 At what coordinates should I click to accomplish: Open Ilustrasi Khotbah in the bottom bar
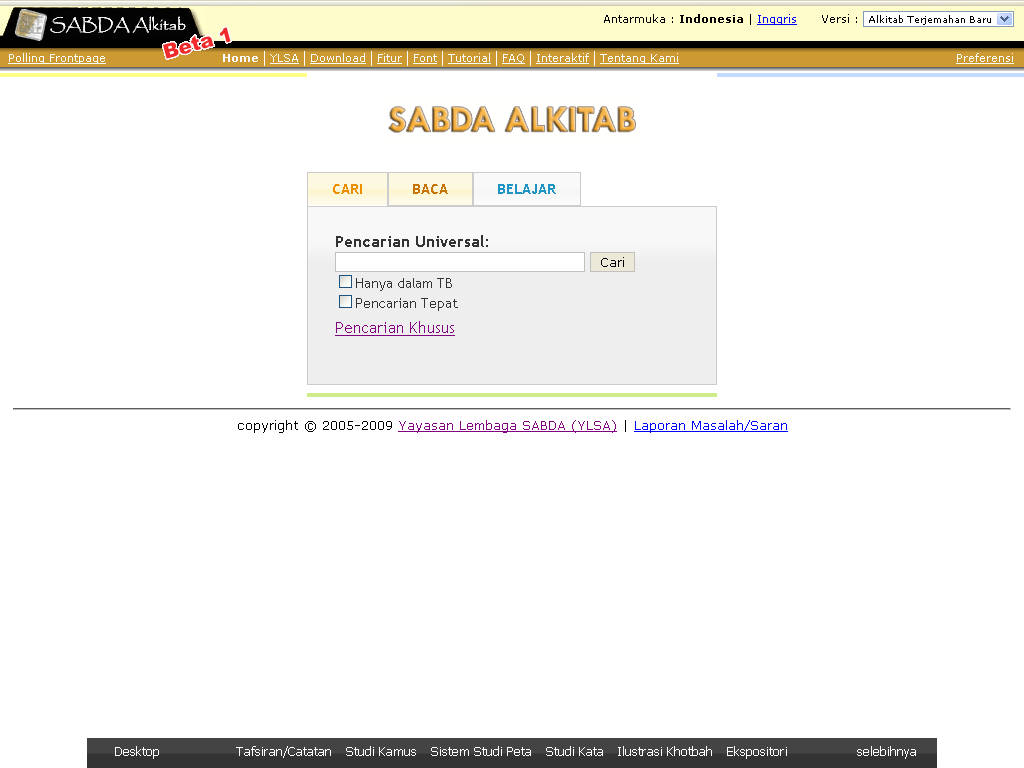pos(665,752)
